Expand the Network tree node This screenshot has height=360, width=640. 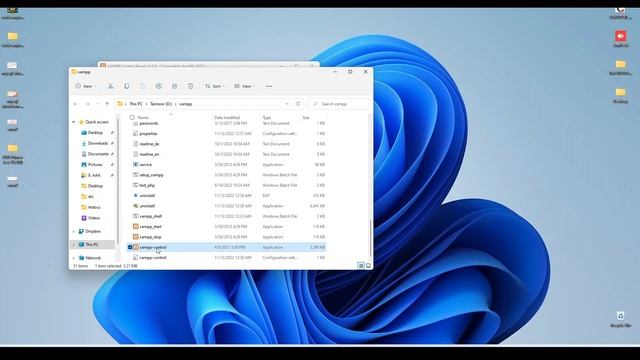pyautogui.click(x=74, y=258)
